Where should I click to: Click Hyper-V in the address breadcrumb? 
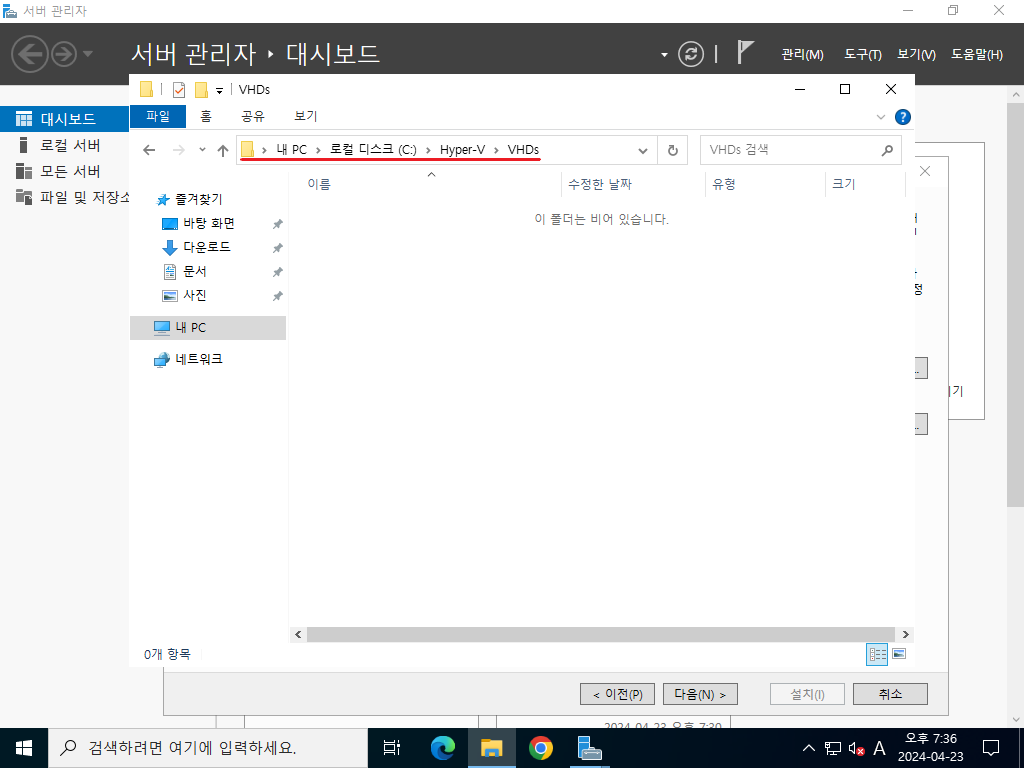(462, 150)
